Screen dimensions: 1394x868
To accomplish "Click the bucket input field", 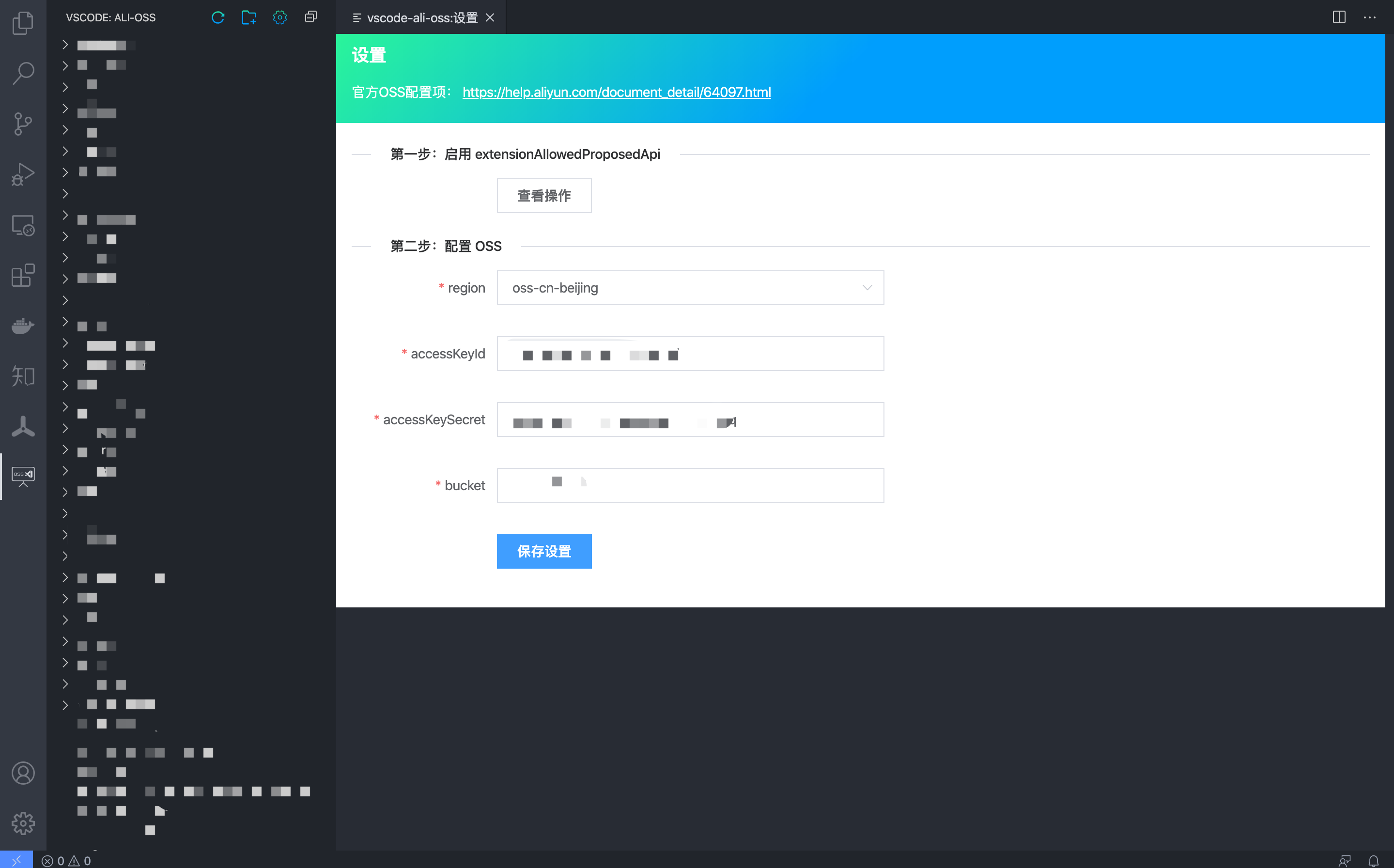I will pos(690,485).
